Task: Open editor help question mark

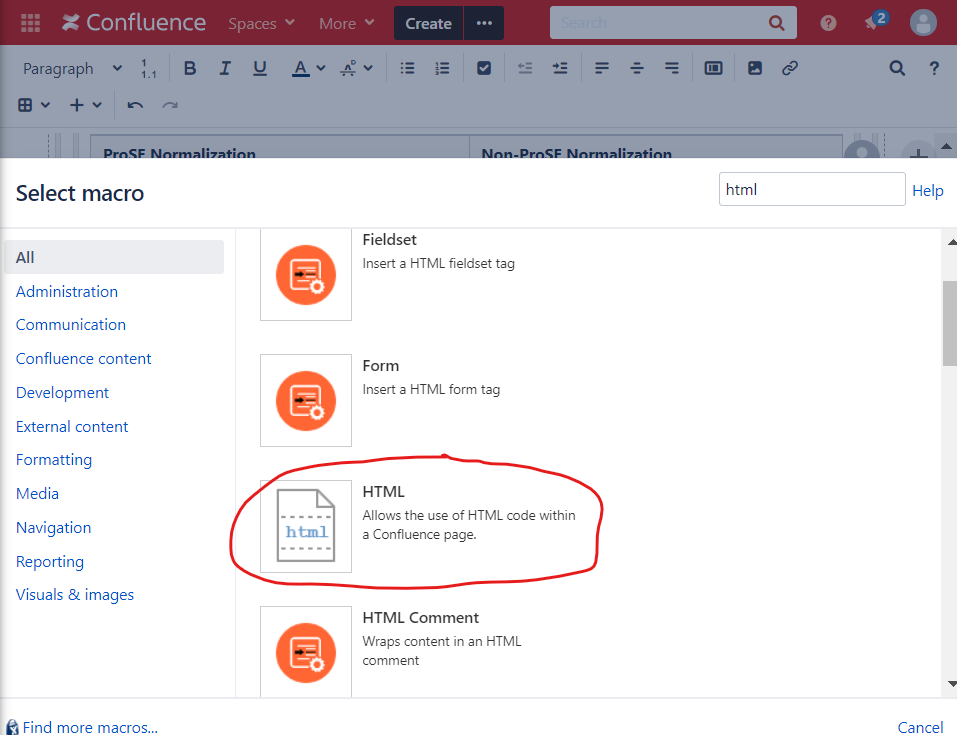Action: (934, 68)
